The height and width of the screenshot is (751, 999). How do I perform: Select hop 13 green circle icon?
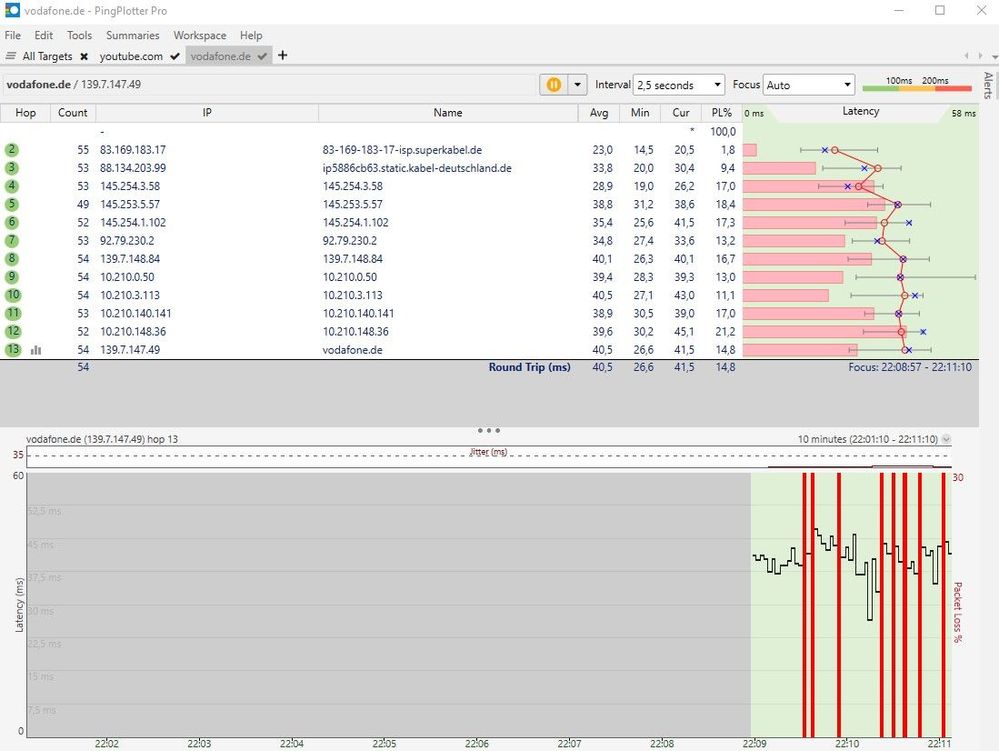click(x=13, y=350)
